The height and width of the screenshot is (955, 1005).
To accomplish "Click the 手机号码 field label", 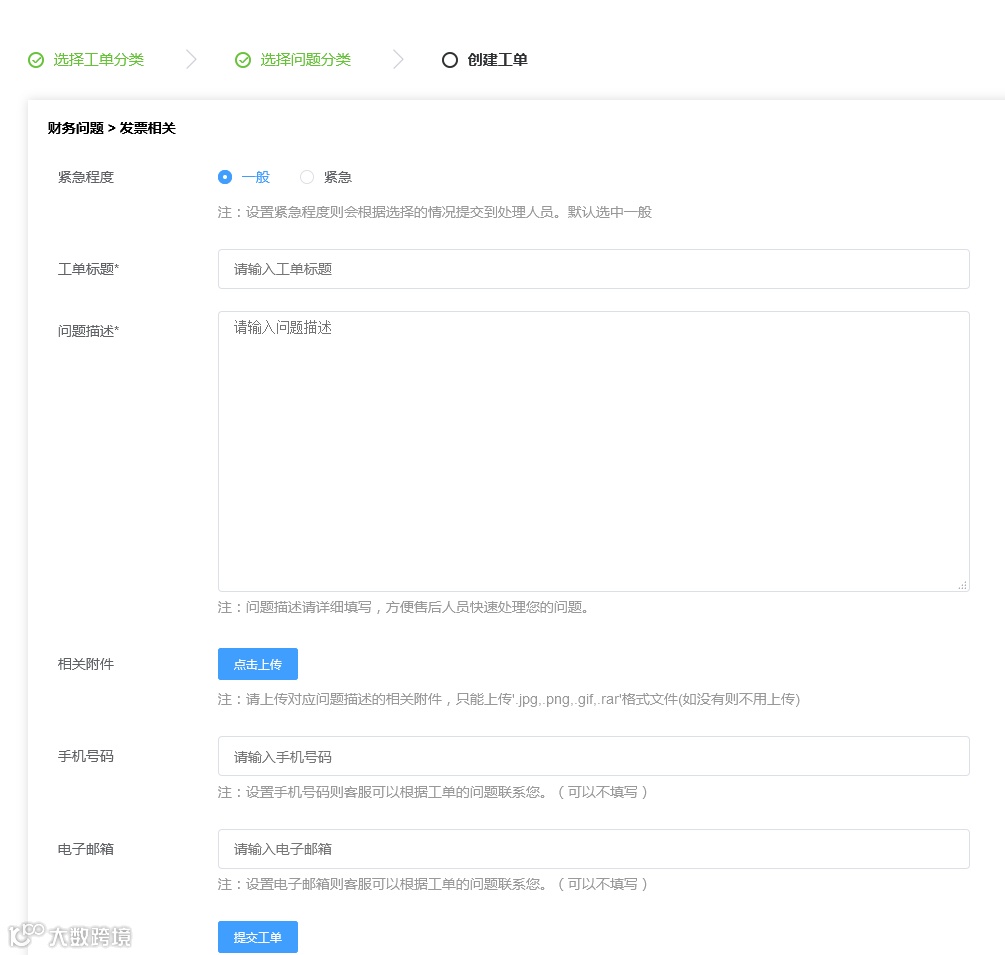I will click(86, 756).
